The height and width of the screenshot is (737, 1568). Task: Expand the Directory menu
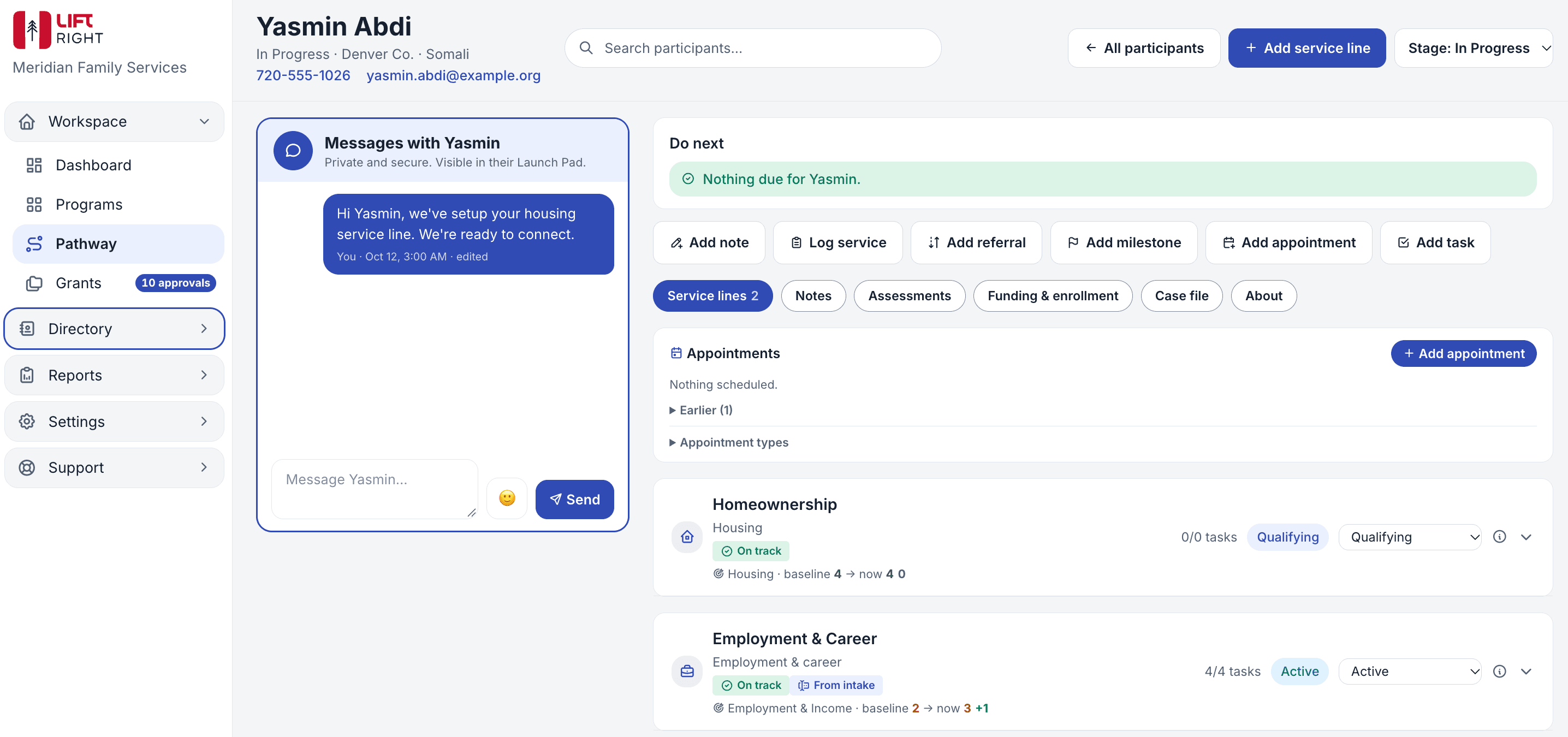pos(115,329)
